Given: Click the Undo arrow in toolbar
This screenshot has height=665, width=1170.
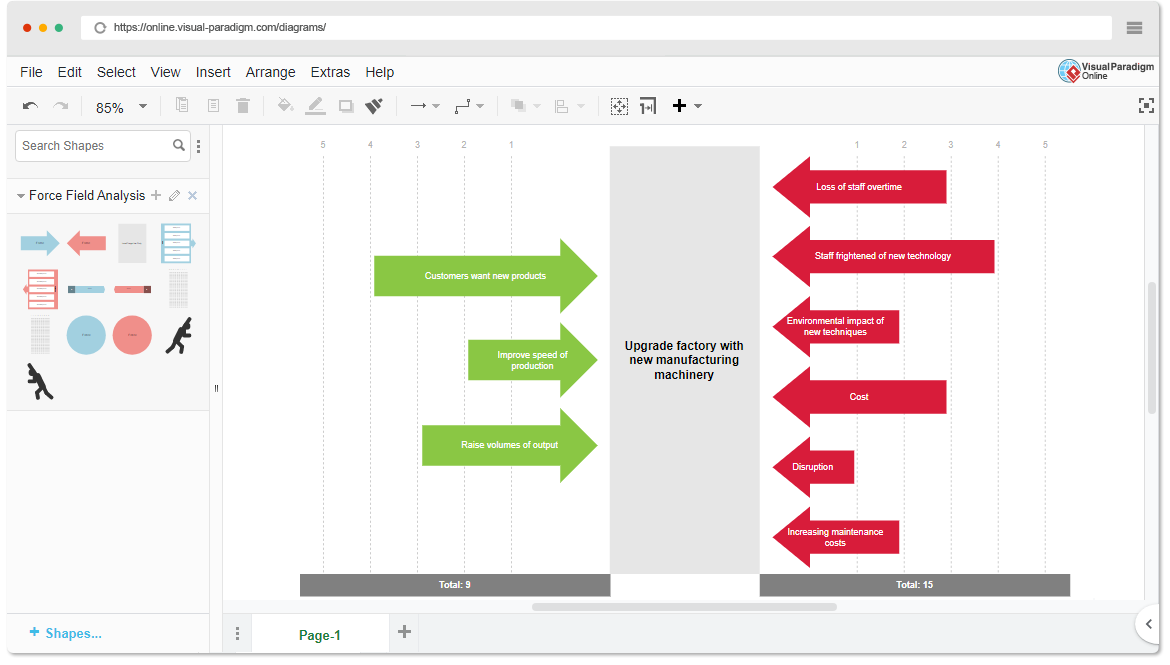Looking at the screenshot, I should (30, 106).
